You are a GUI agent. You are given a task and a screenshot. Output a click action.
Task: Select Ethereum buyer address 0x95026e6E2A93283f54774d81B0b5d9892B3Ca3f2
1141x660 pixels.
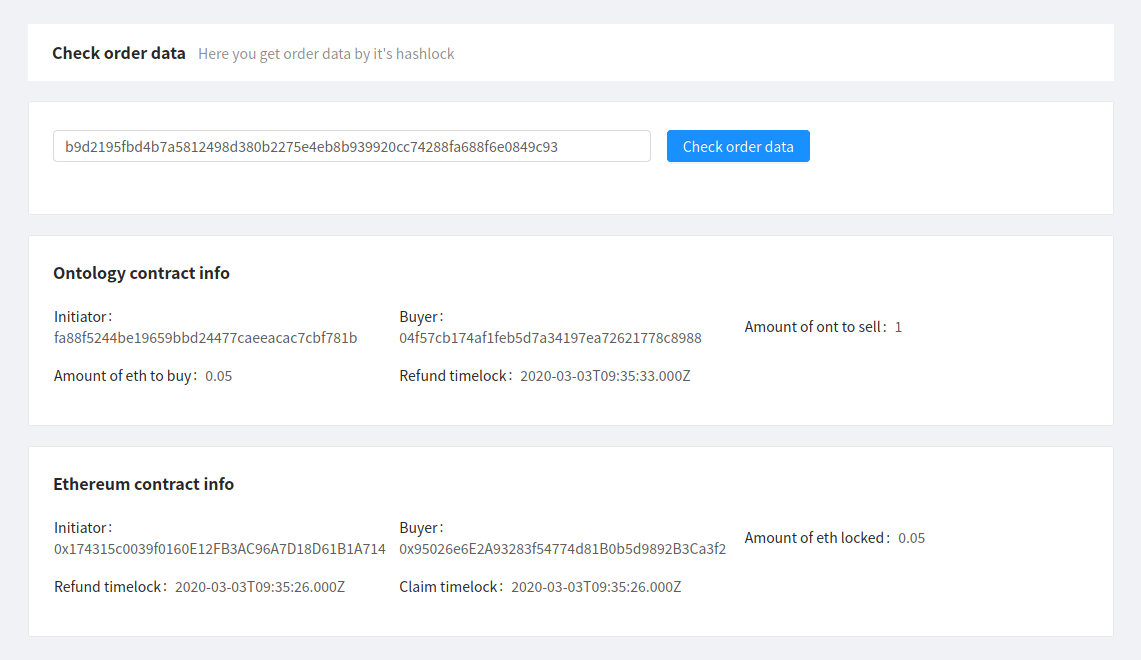(x=562, y=549)
